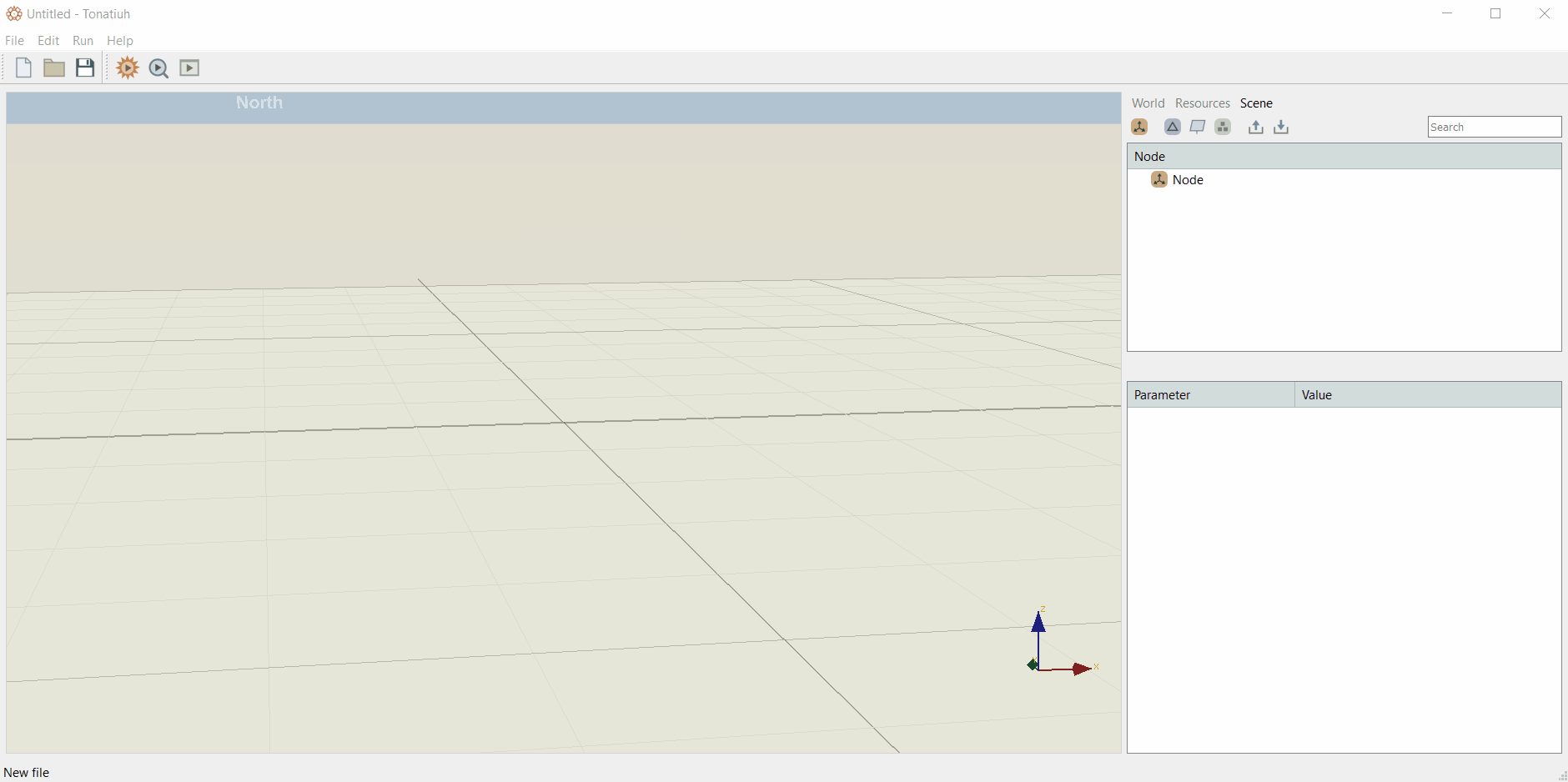Click the XYZ axes gizmo in the viewport
The height and width of the screenshot is (782, 1568).
point(1062,643)
